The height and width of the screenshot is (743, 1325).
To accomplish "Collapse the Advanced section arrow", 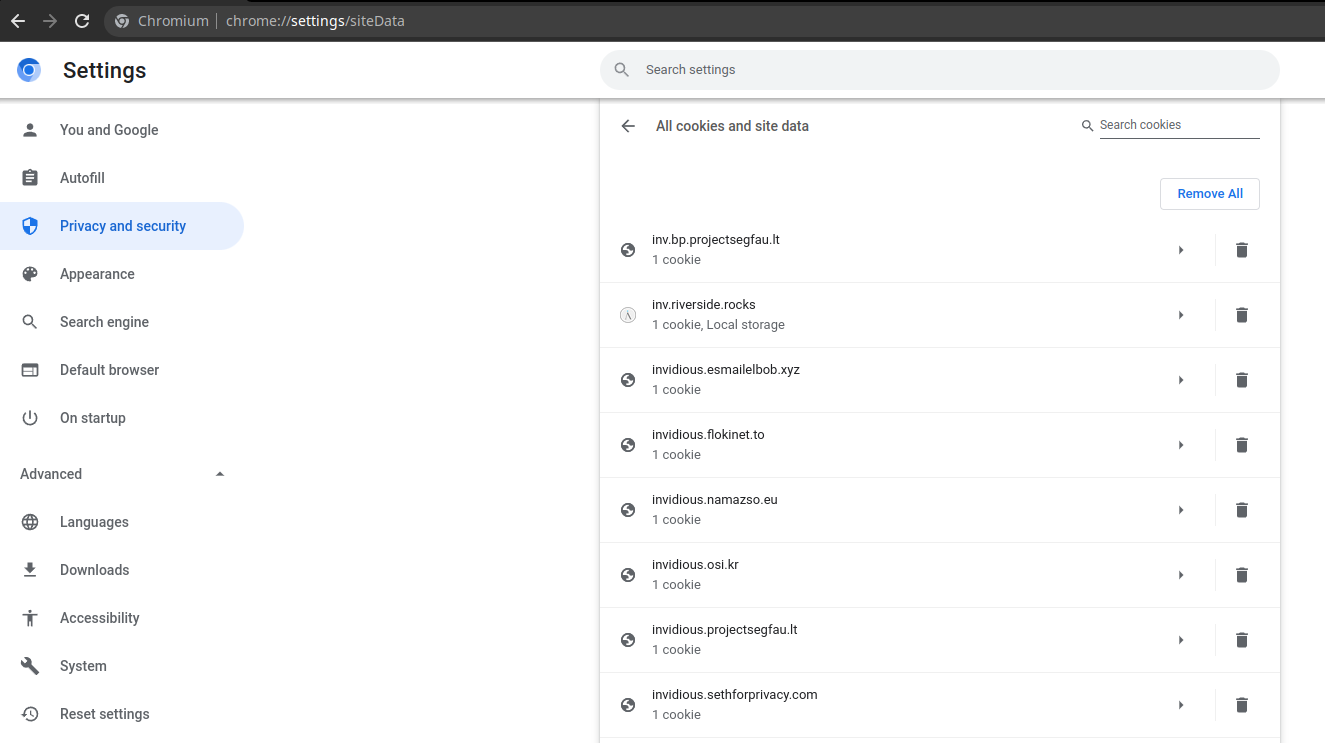I will pyautogui.click(x=220, y=474).
